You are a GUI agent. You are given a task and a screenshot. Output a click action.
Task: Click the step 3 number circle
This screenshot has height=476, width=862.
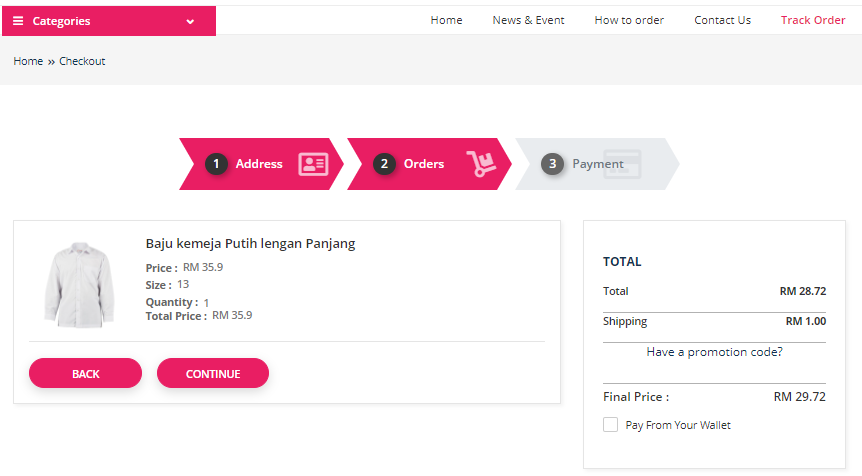553,164
